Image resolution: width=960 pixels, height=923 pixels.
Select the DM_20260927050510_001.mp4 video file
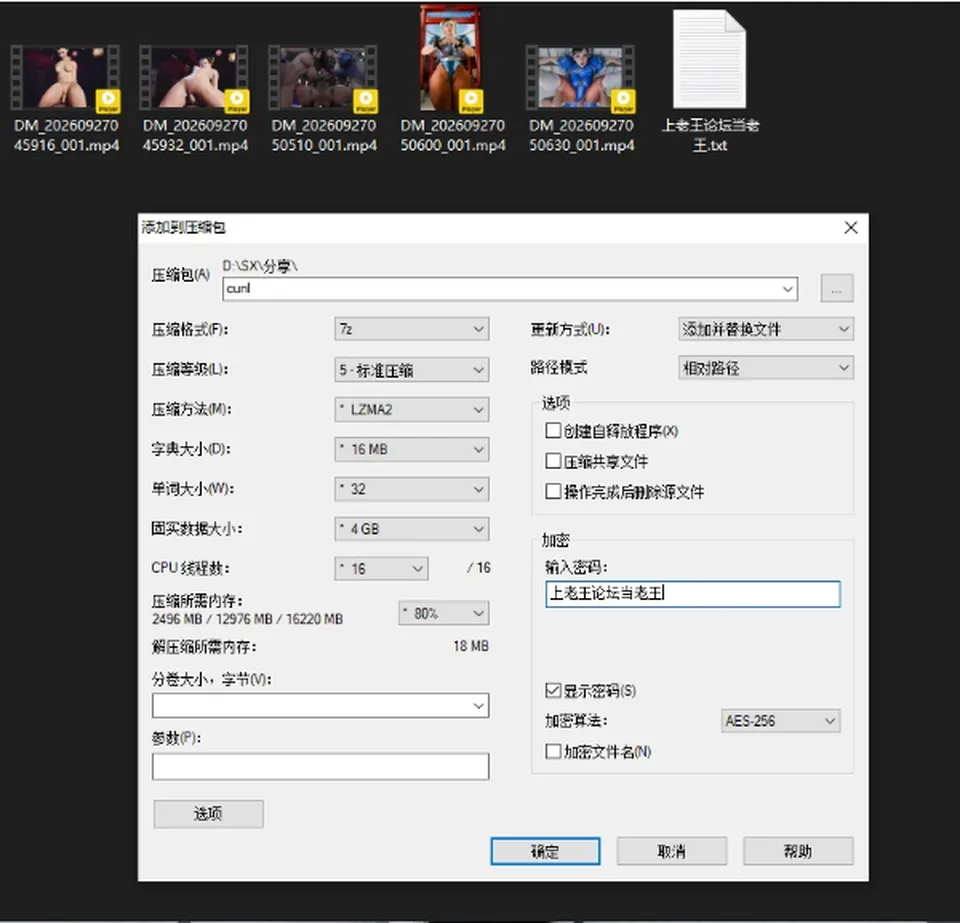(323, 98)
